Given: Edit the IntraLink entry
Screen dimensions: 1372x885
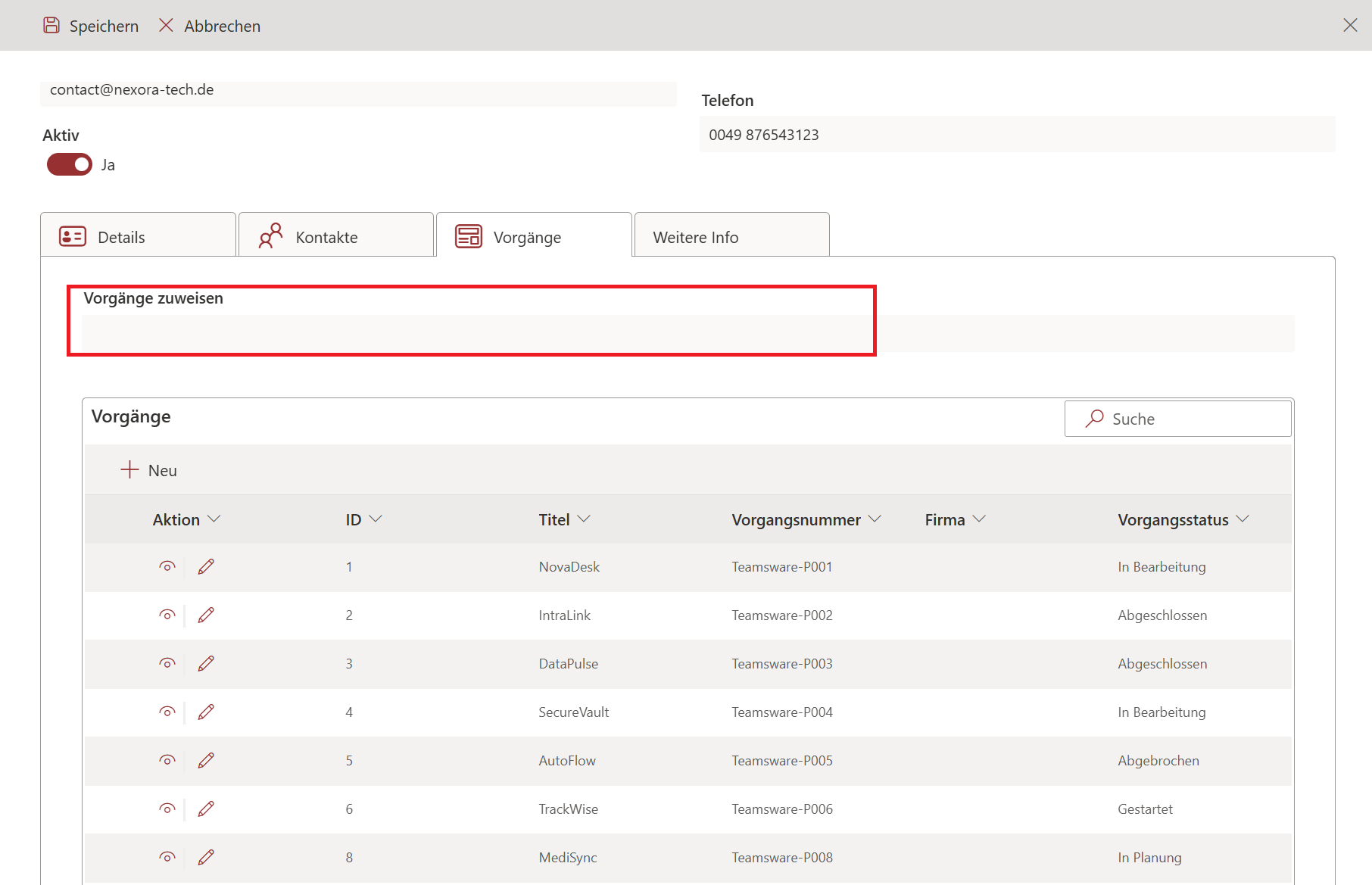Looking at the screenshot, I should [x=206, y=615].
